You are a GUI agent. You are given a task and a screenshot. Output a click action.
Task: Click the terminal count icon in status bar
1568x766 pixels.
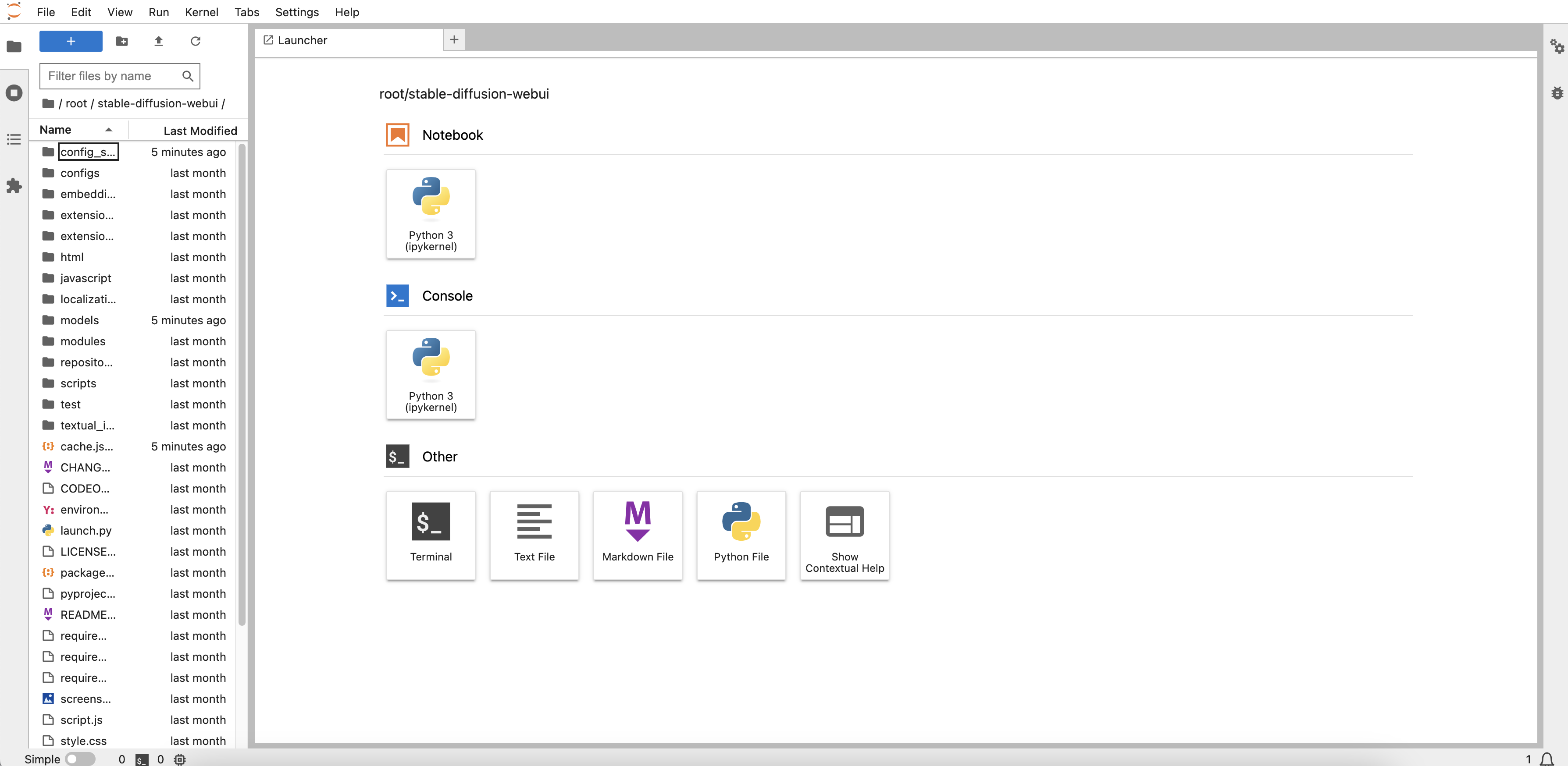141,759
